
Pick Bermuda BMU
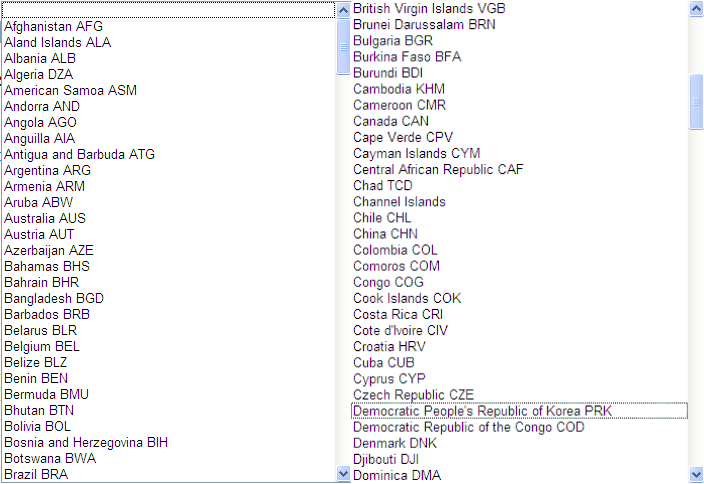[x=47, y=395]
